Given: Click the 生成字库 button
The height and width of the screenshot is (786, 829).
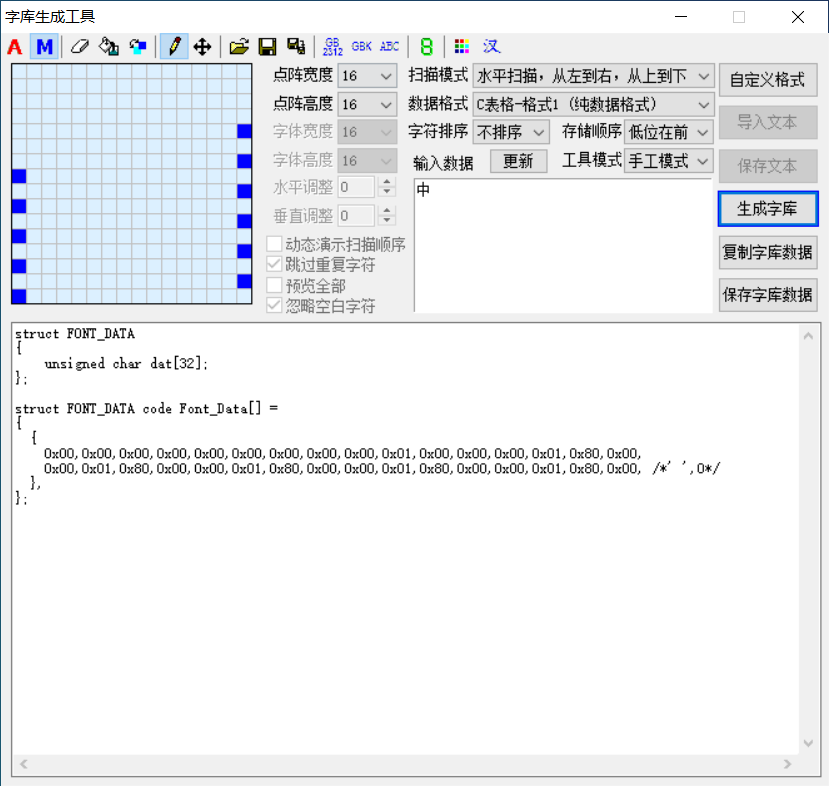Looking at the screenshot, I should [x=768, y=209].
